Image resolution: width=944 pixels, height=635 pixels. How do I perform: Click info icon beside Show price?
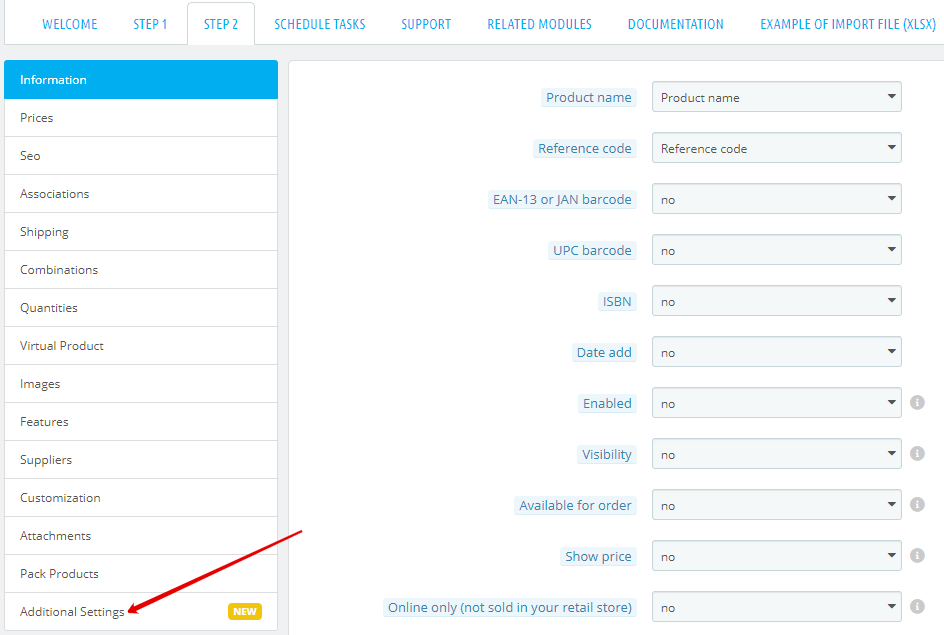point(917,556)
